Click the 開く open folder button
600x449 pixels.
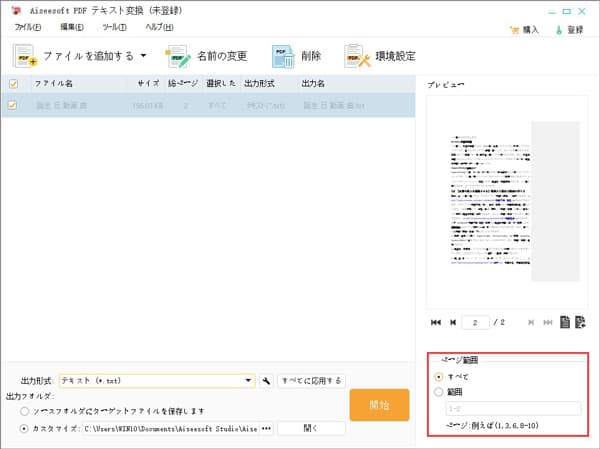pyautogui.click(x=311, y=428)
